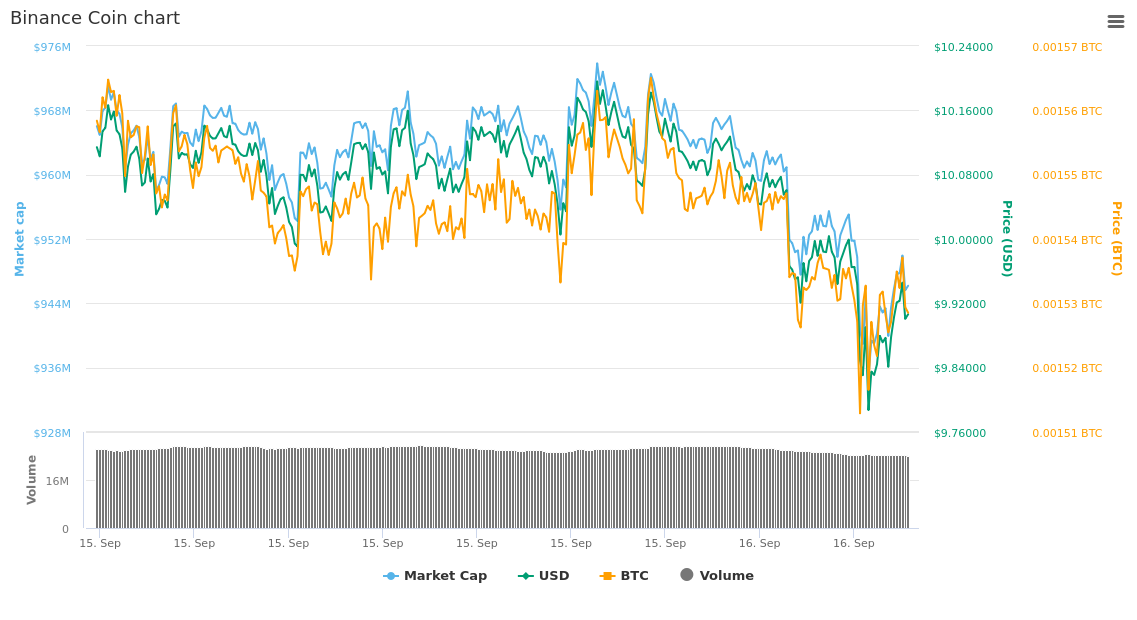Click the 0.00157 BTC axis label
Viewport: 1137px width, 620px height.
tap(1067, 47)
